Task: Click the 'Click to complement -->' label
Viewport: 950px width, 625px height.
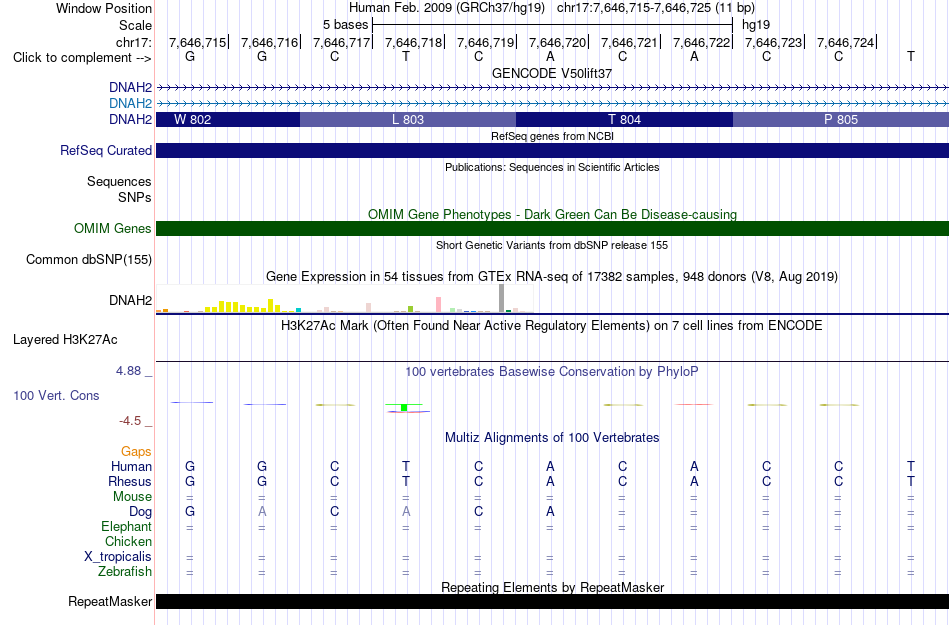Action: [x=82, y=58]
